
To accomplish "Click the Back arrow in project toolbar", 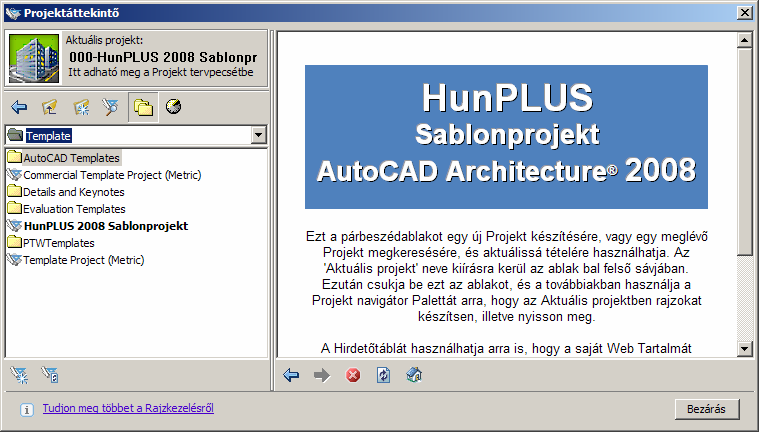I will (x=19, y=107).
